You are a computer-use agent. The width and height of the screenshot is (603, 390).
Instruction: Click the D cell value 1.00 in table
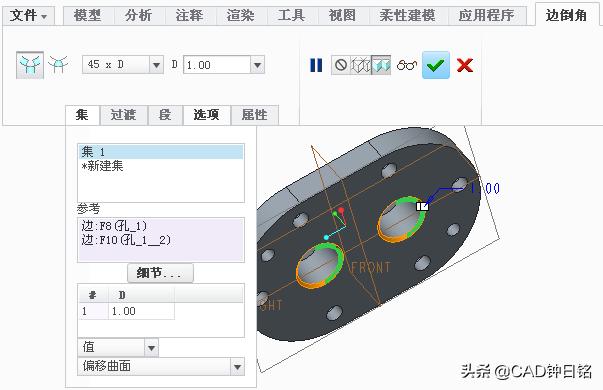[x=141, y=311]
